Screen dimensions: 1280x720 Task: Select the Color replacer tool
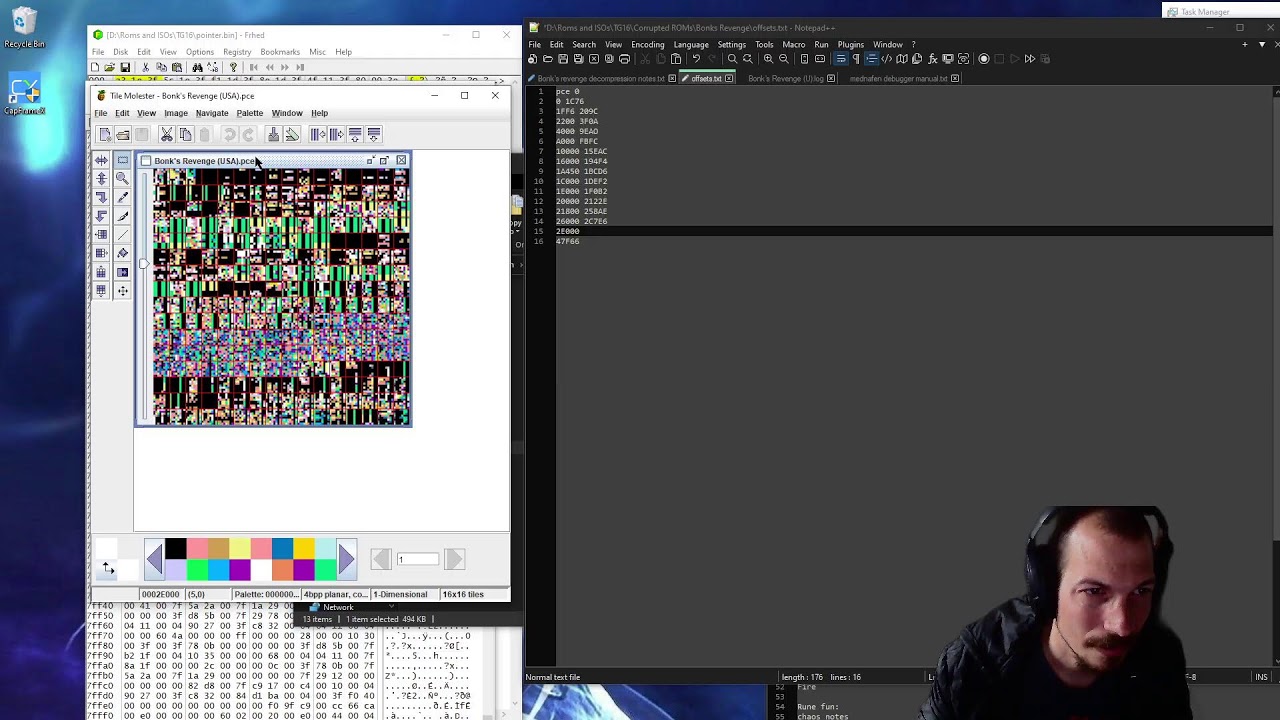(122, 272)
